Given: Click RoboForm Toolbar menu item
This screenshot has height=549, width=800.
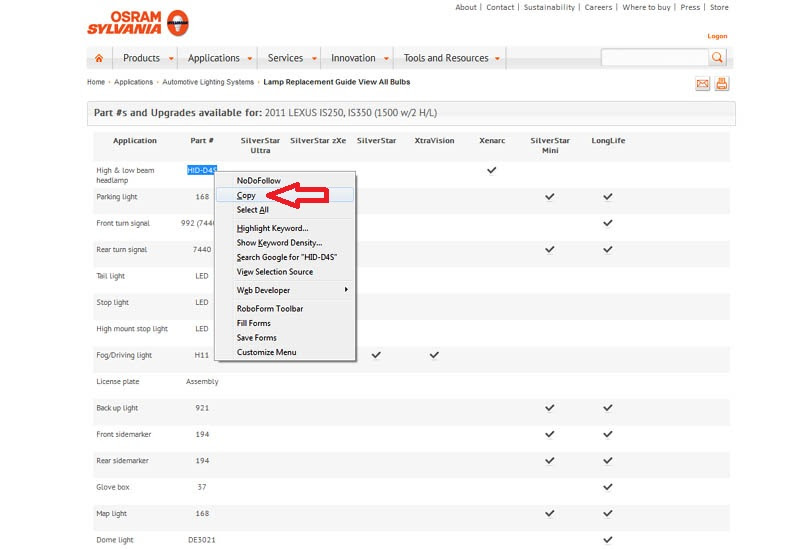Looking at the screenshot, I should click(285, 309).
